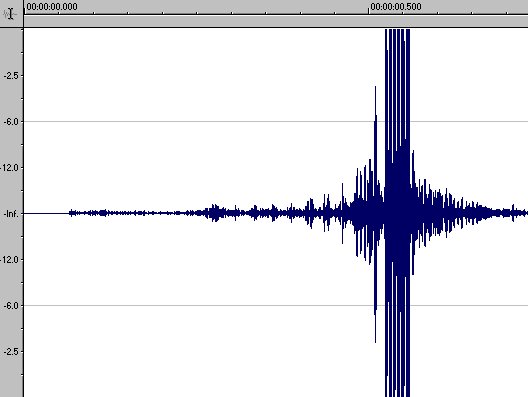The height and width of the screenshot is (397, 528).
Task: Click the small waveform burst in the middle
Action: tap(214, 213)
